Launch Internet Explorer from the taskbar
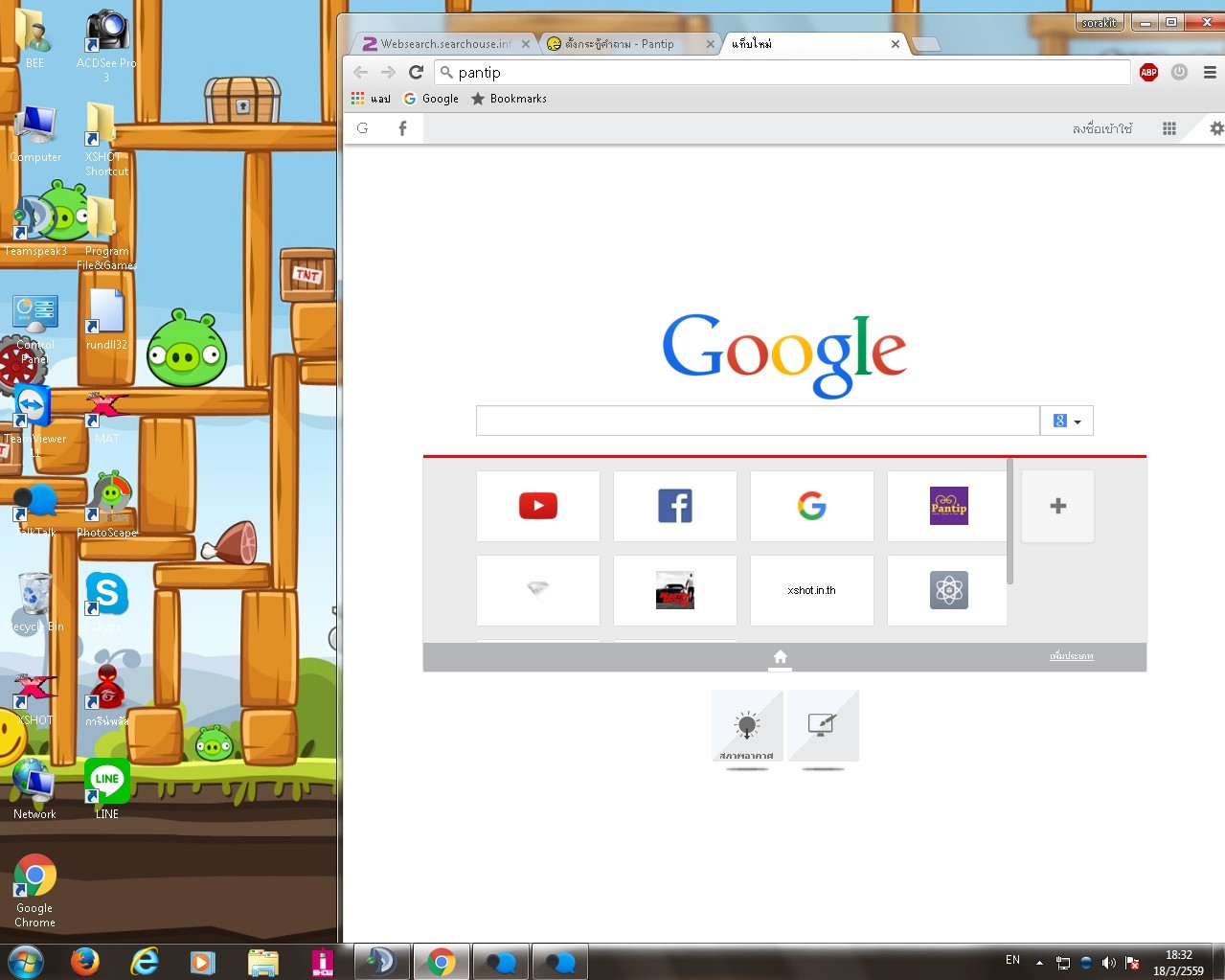 click(x=145, y=961)
